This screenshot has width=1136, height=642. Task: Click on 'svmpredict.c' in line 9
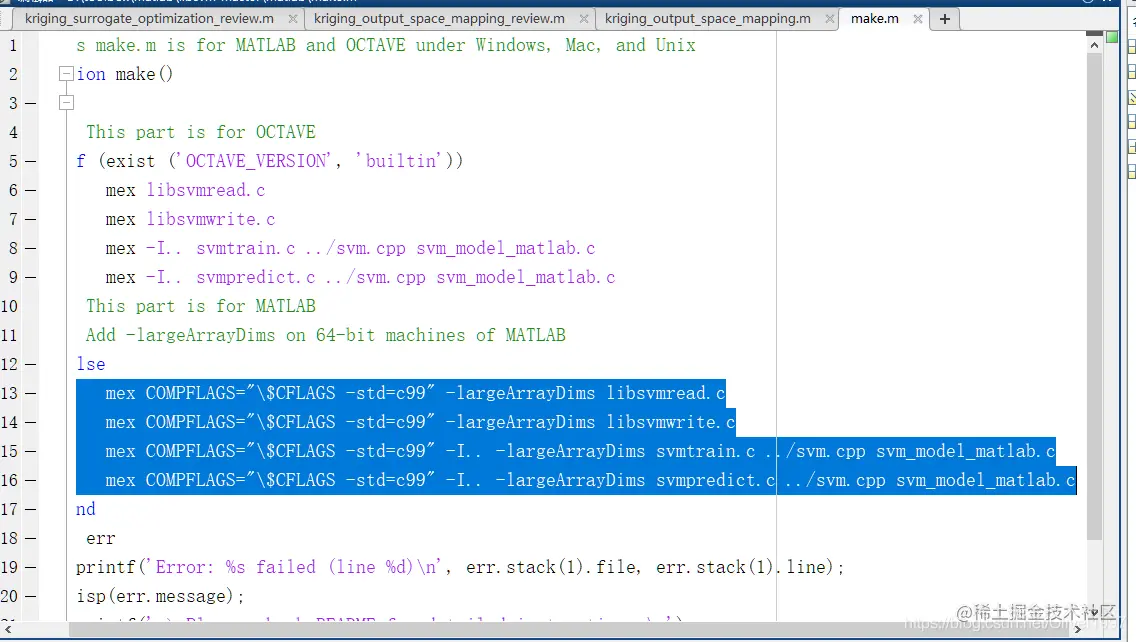(x=256, y=278)
